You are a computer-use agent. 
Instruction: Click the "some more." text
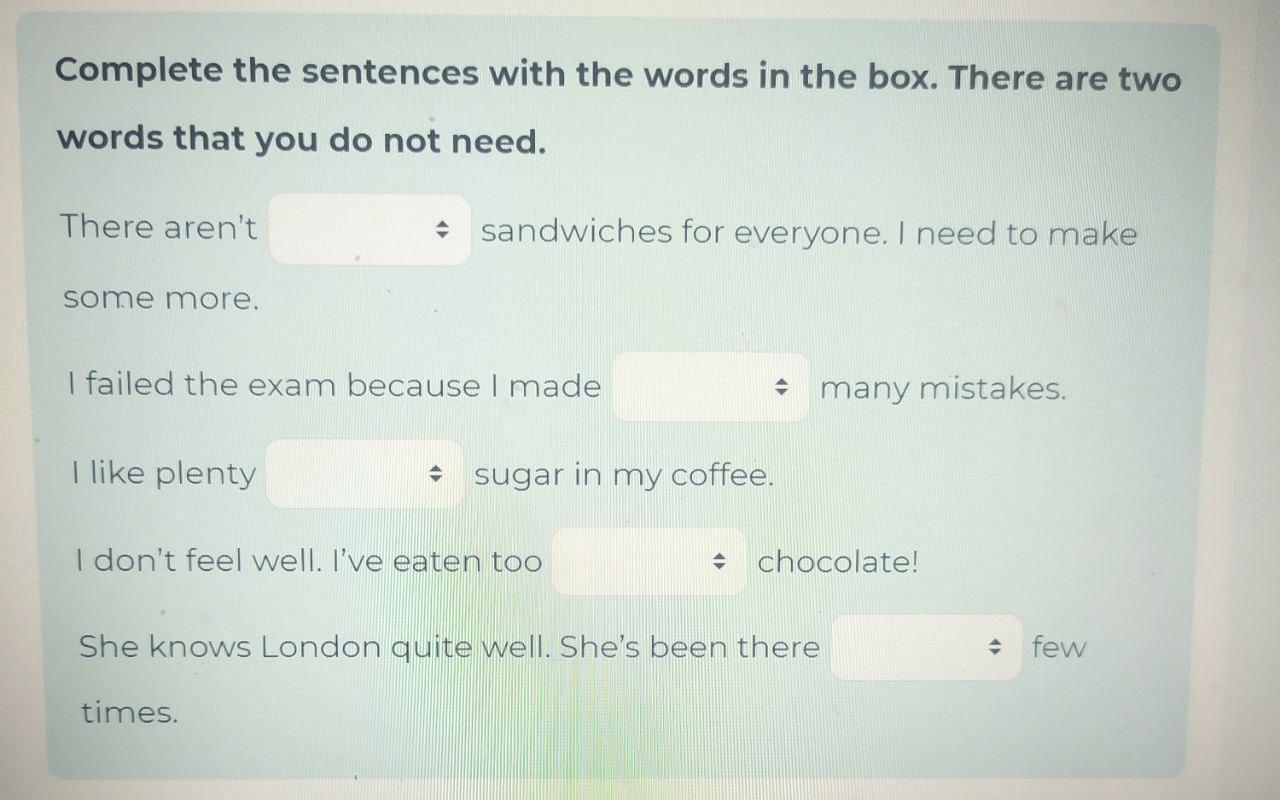pos(161,299)
